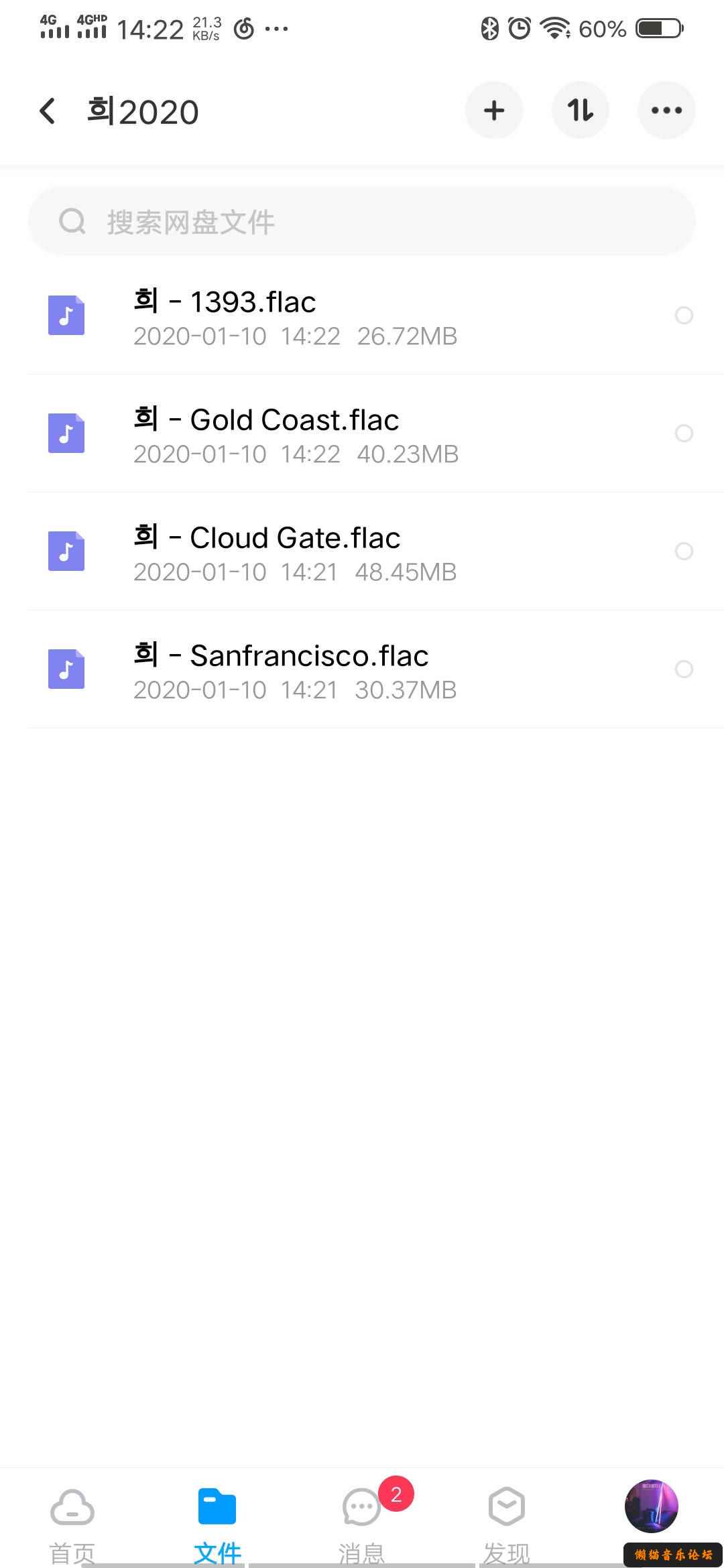Screen dimensions: 724x1568
Task: Select the radio circle for Gold Coast.flac
Action: pyautogui.click(x=684, y=433)
